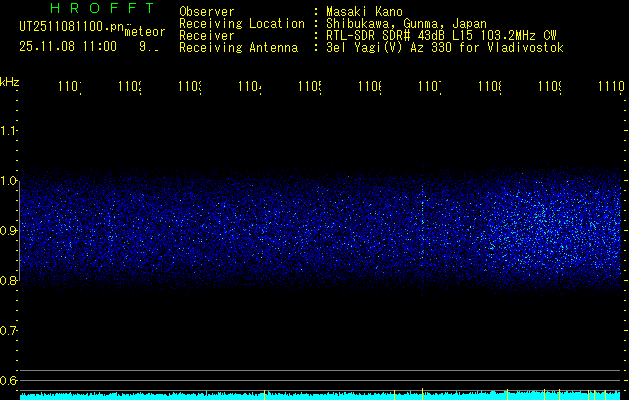
Task: Click the 0.7 frequency axis tick
Action: 9,331
